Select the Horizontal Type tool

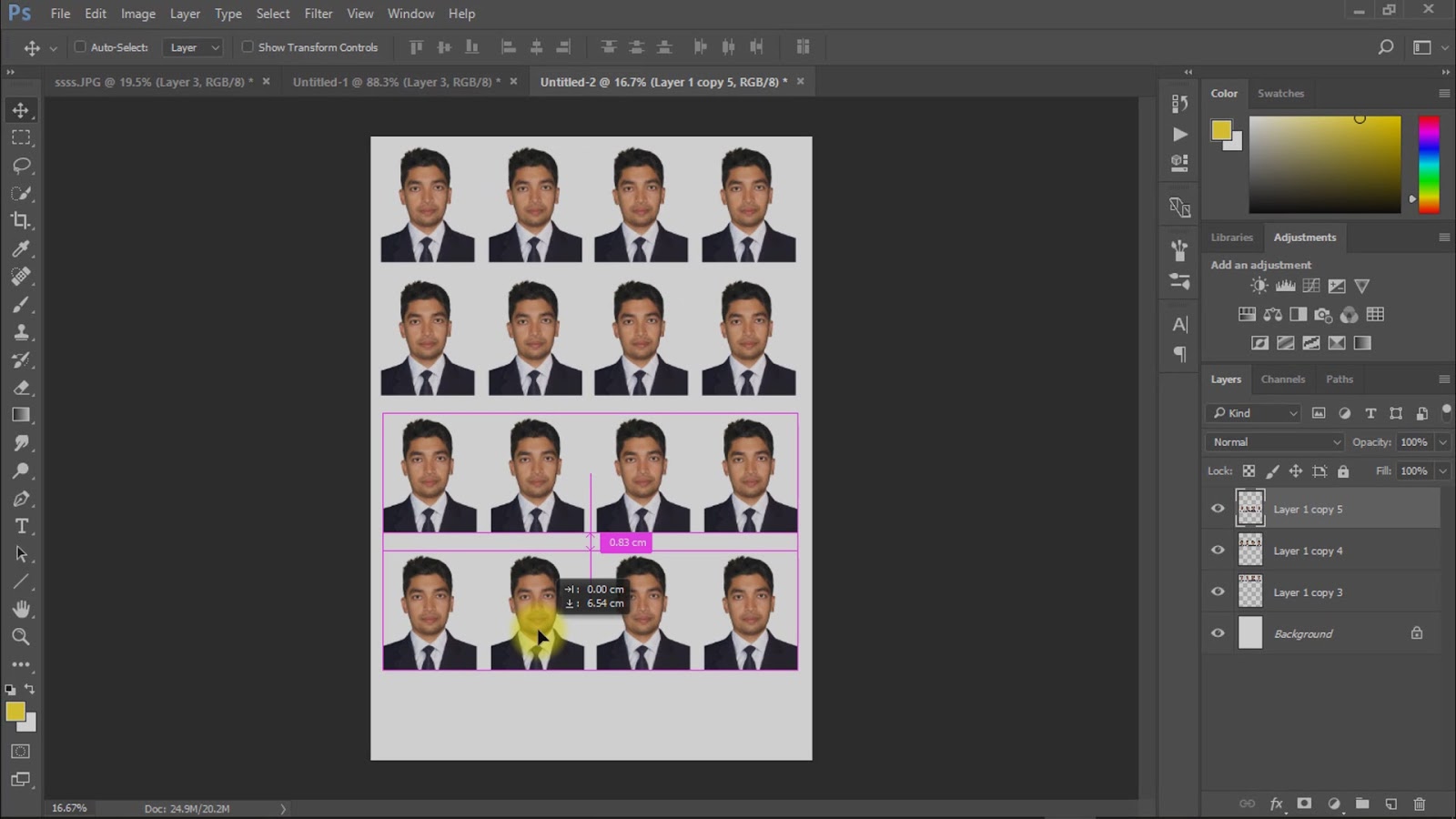[x=21, y=527]
